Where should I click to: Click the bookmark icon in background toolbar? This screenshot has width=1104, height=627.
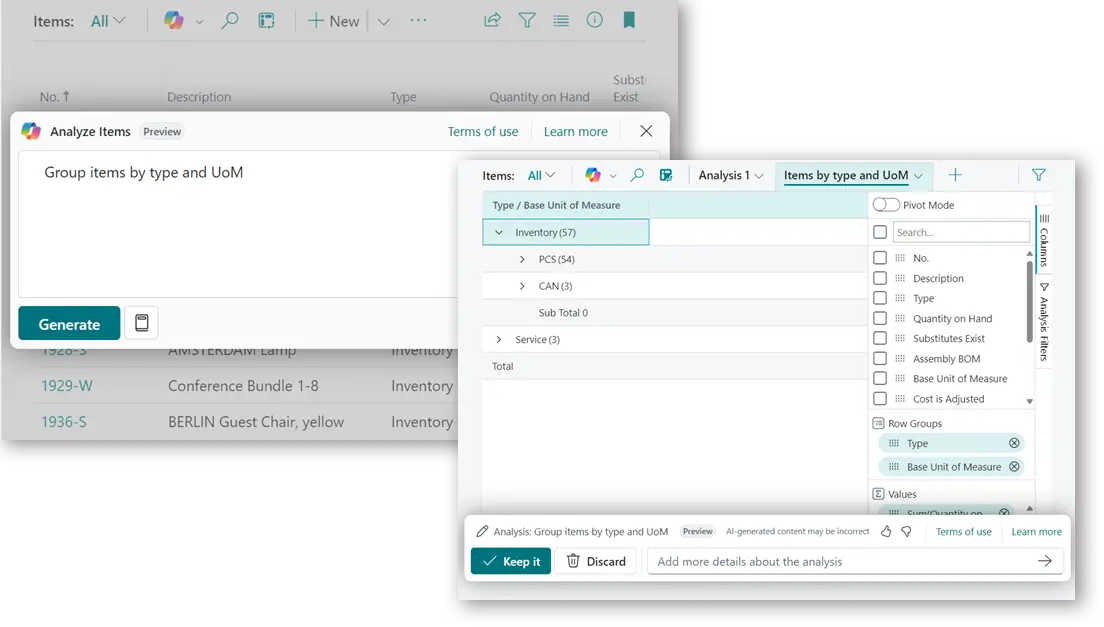click(x=629, y=20)
